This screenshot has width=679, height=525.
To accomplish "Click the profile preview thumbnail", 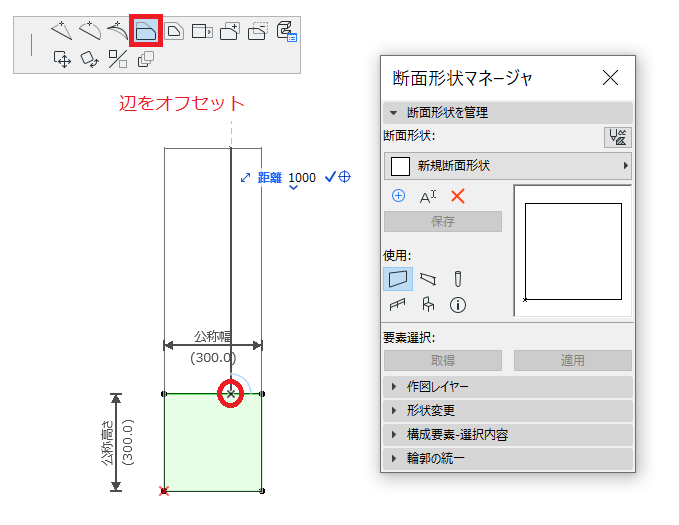I will point(572,251).
